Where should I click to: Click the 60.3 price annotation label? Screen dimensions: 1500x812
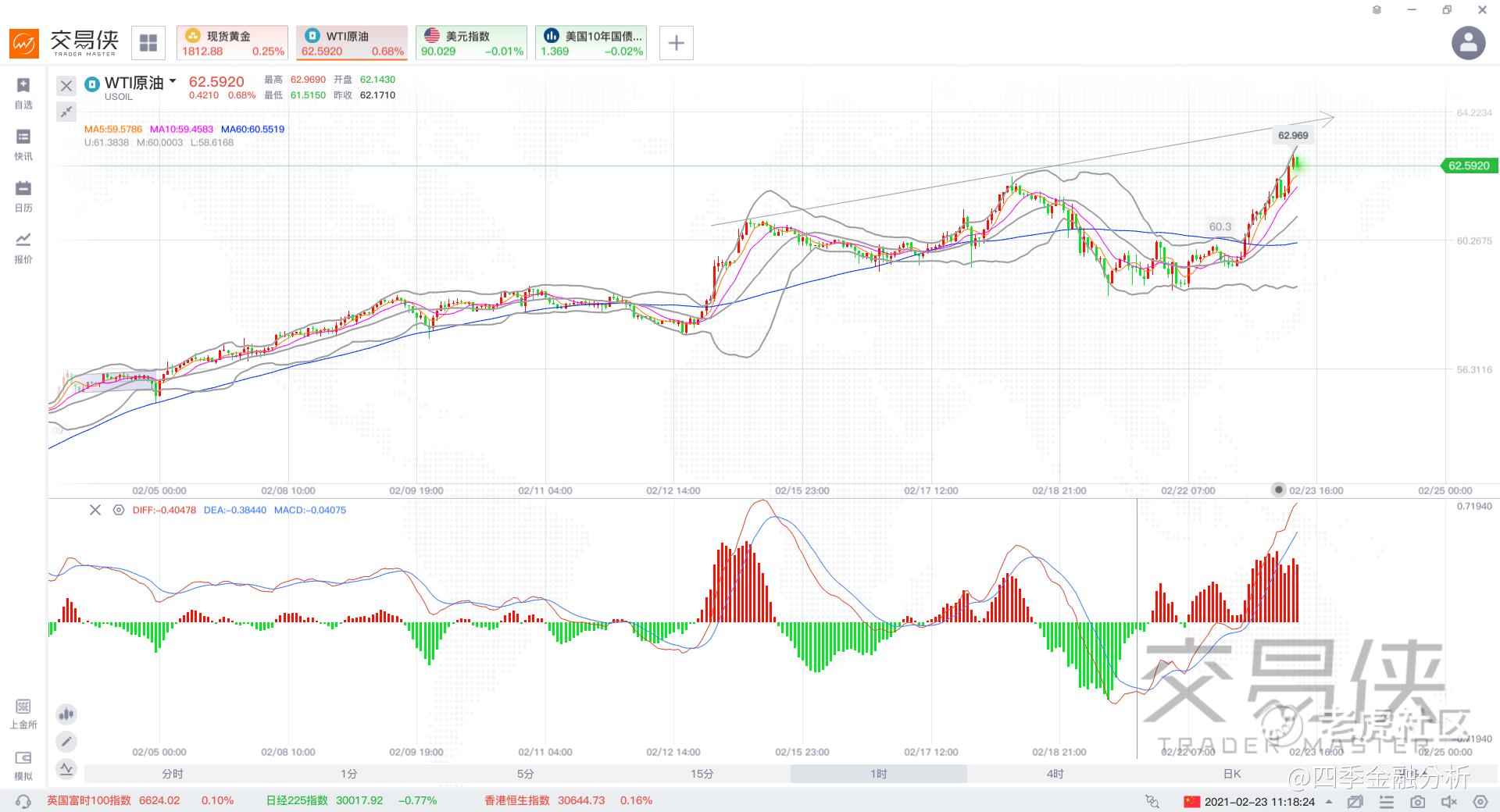1220,226
